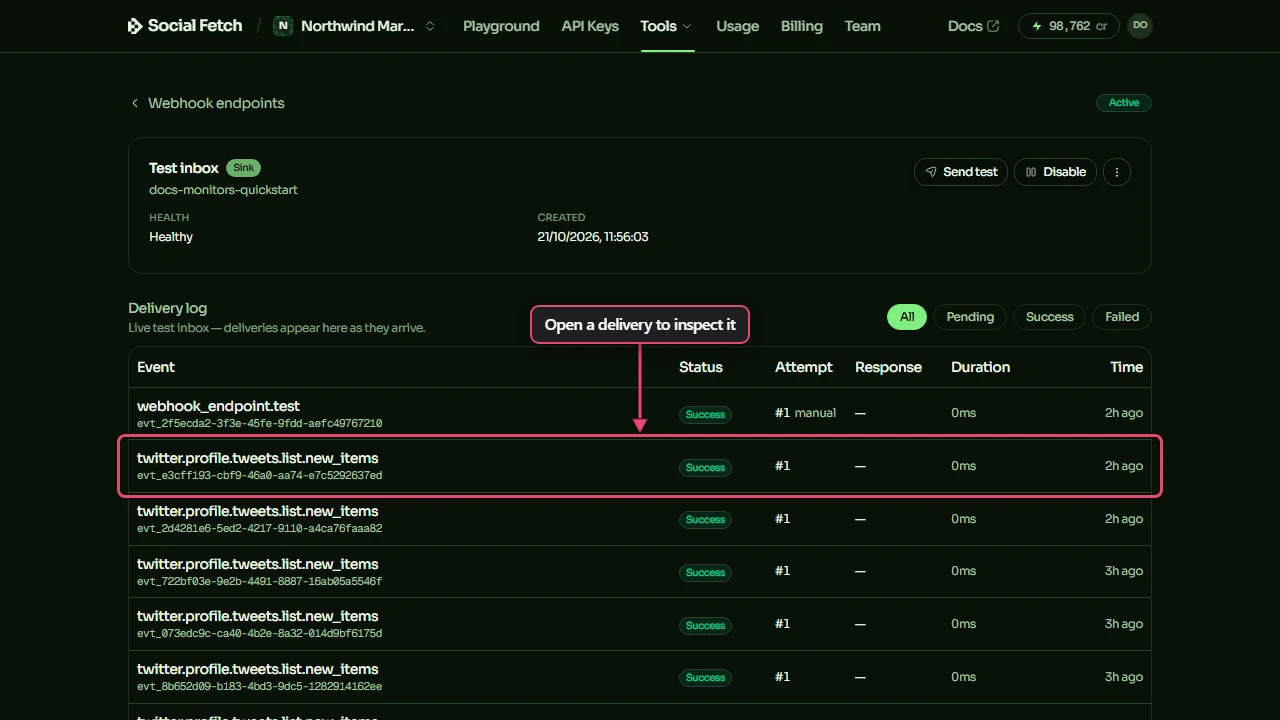Click the Duration column header
Image resolution: width=1280 pixels, height=720 pixels.
[981, 367]
